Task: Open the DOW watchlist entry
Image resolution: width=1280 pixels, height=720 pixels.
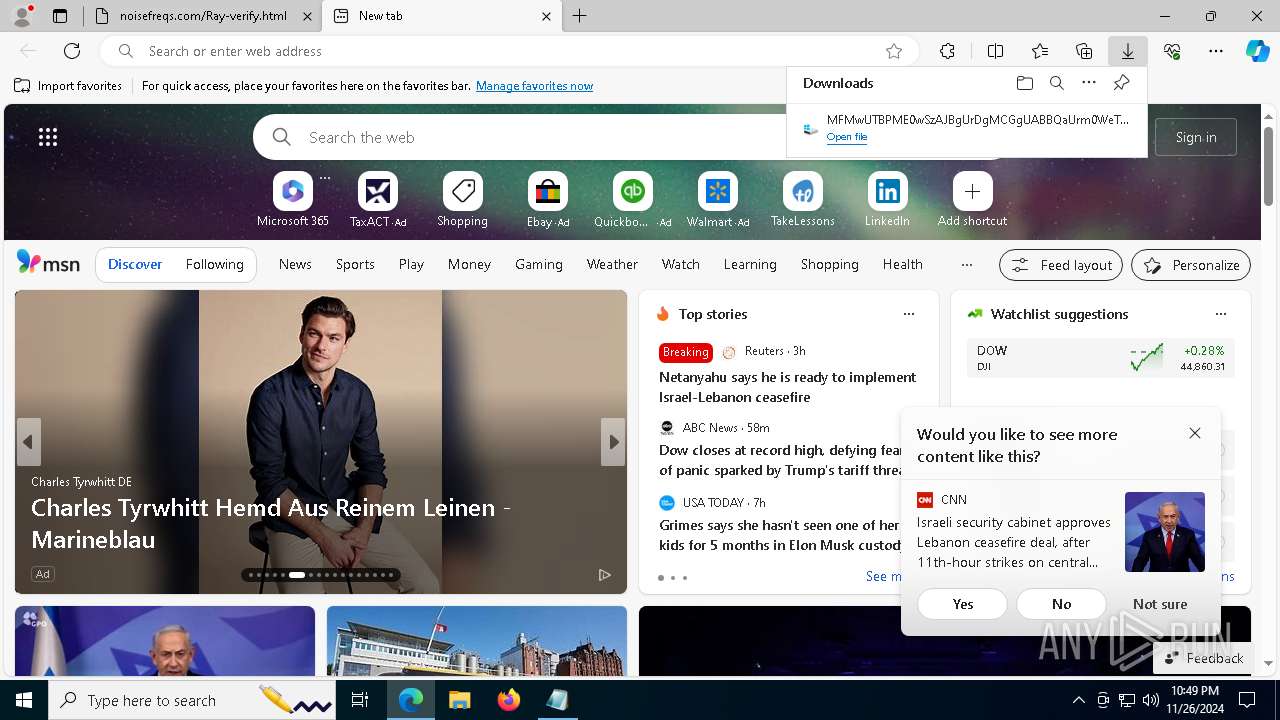Action: click(x=1100, y=358)
